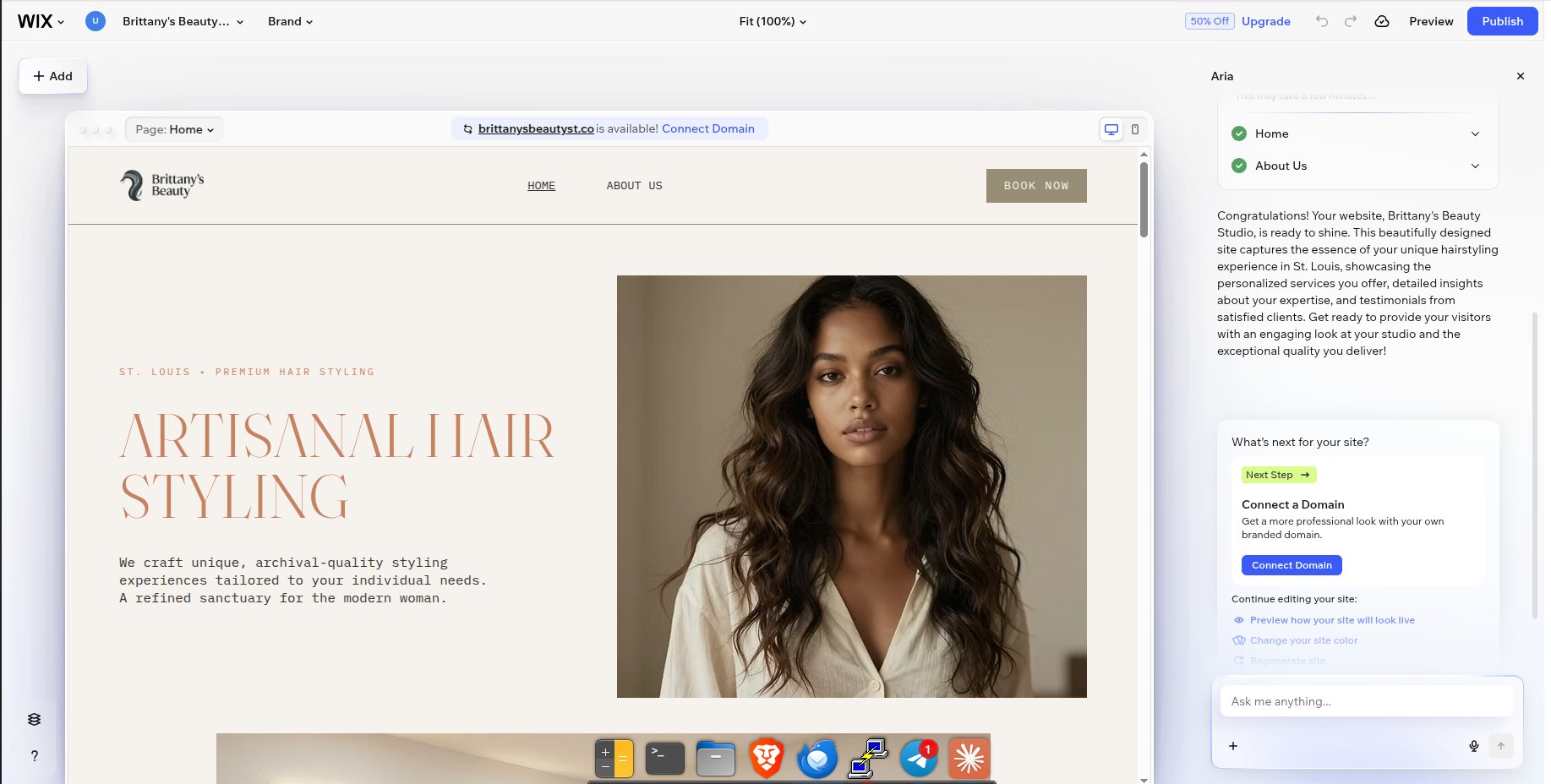
Task: Select the ABOUT US navigation item
Action: [634, 186]
